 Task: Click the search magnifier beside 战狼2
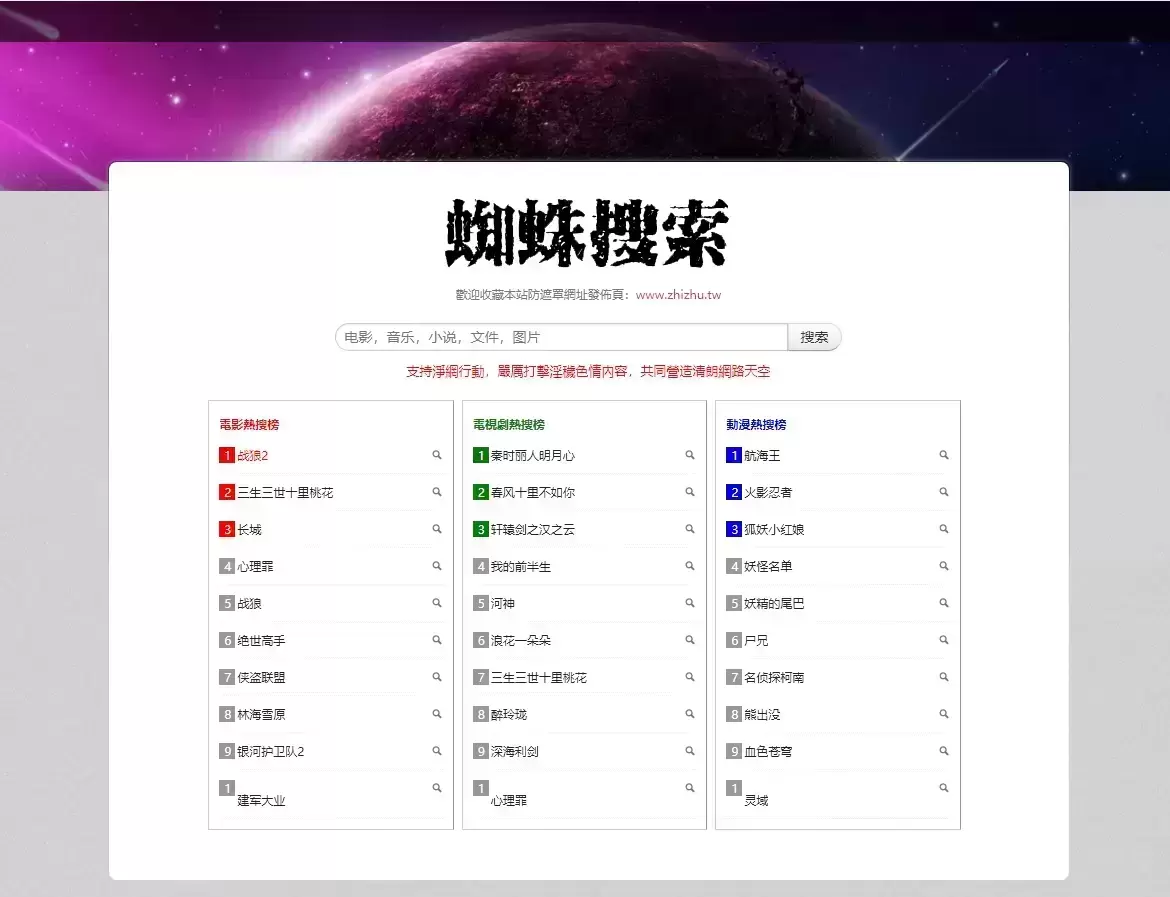click(x=436, y=455)
